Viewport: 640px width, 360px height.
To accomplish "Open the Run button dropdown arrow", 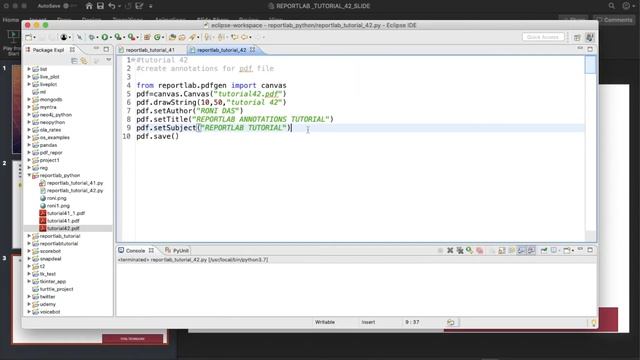I will [x=110, y=38].
